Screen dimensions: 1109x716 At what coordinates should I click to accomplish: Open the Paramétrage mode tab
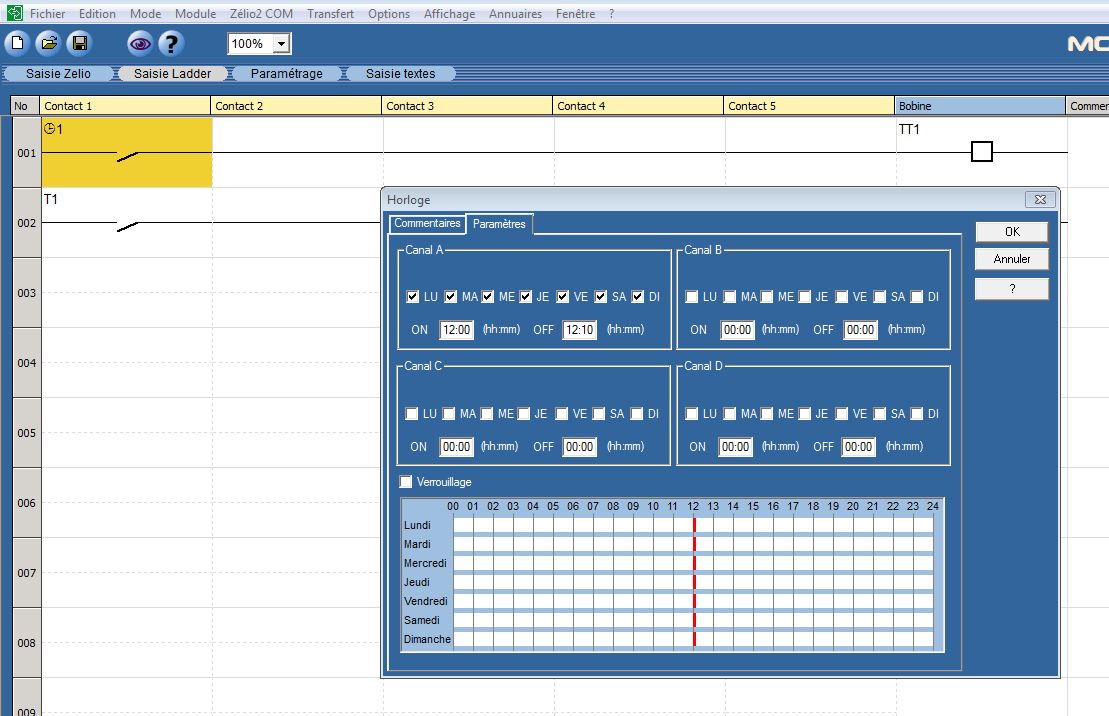(286, 73)
